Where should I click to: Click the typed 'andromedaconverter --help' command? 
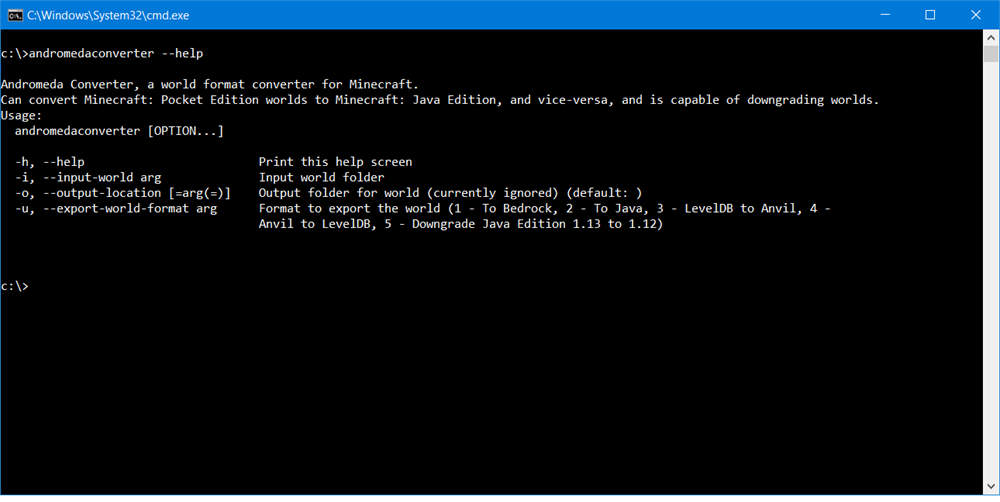click(x=118, y=52)
